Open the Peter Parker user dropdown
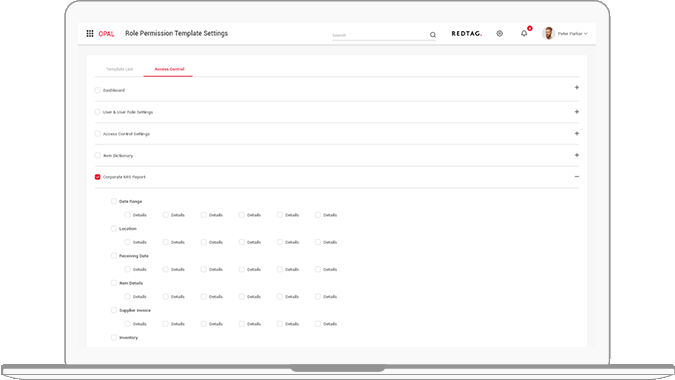Viewport: 675px width, 380px height. pyautogui.click(x=573, y=34)
